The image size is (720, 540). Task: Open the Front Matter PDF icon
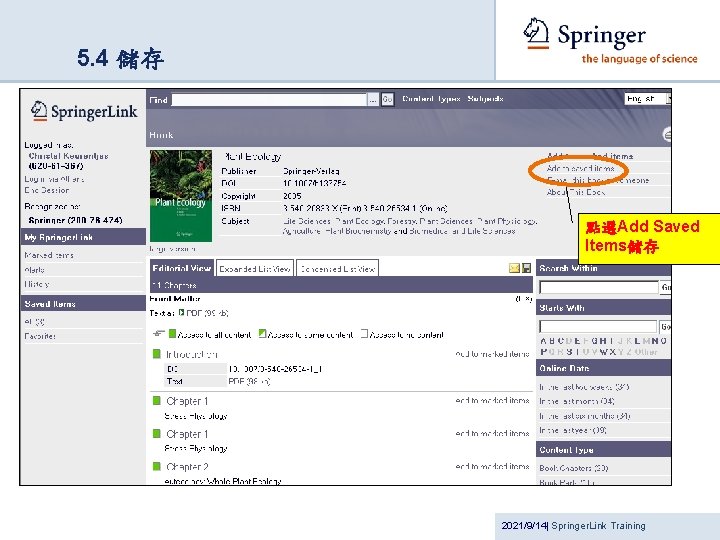181,313
